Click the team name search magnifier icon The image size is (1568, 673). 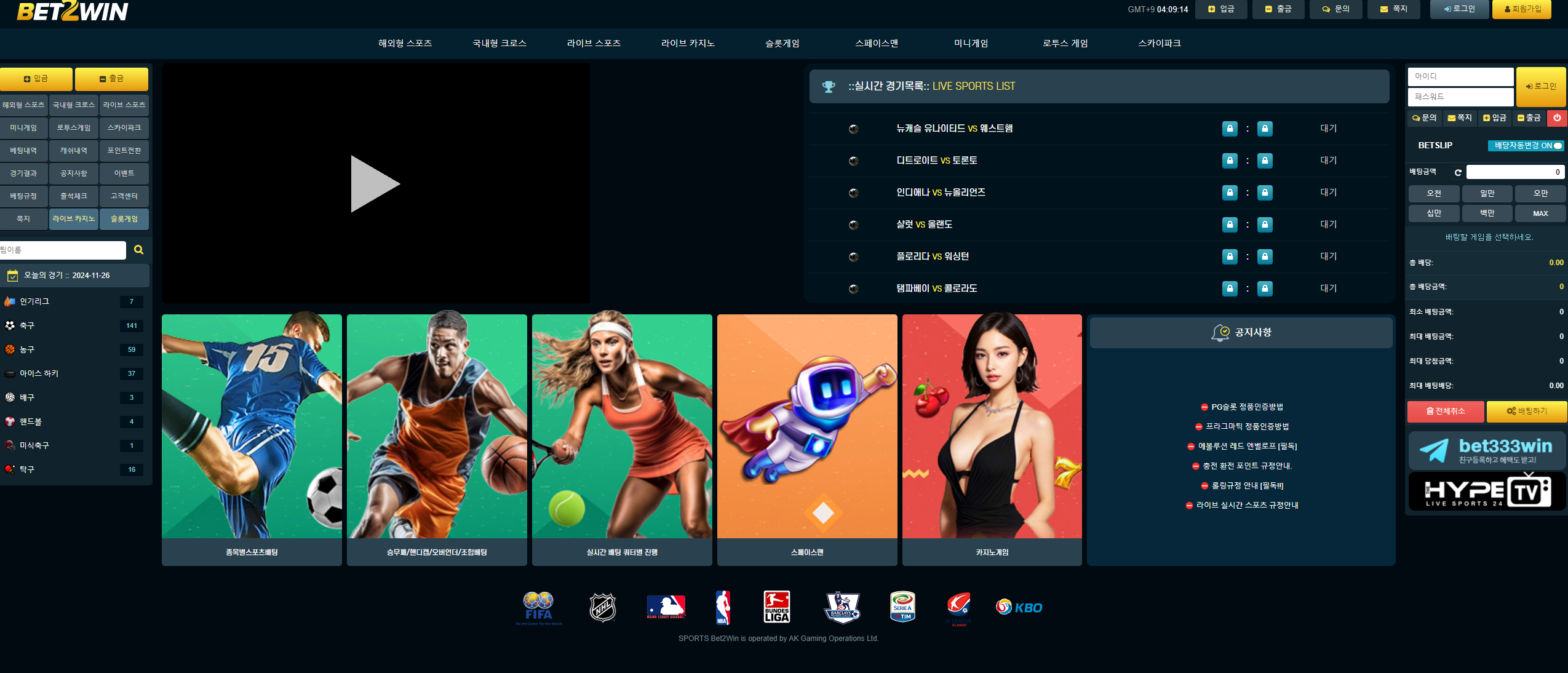coord(138,250)
